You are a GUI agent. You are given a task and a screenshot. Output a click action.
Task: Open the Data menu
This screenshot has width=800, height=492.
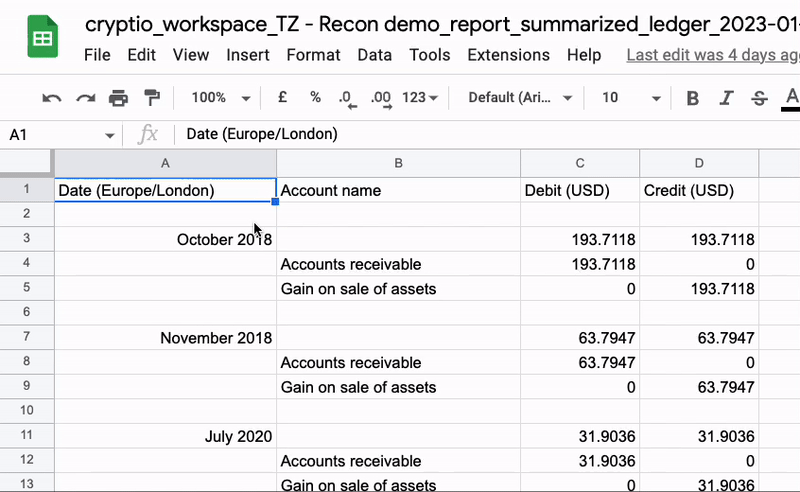pyautogui.click(x=374, y=55)
